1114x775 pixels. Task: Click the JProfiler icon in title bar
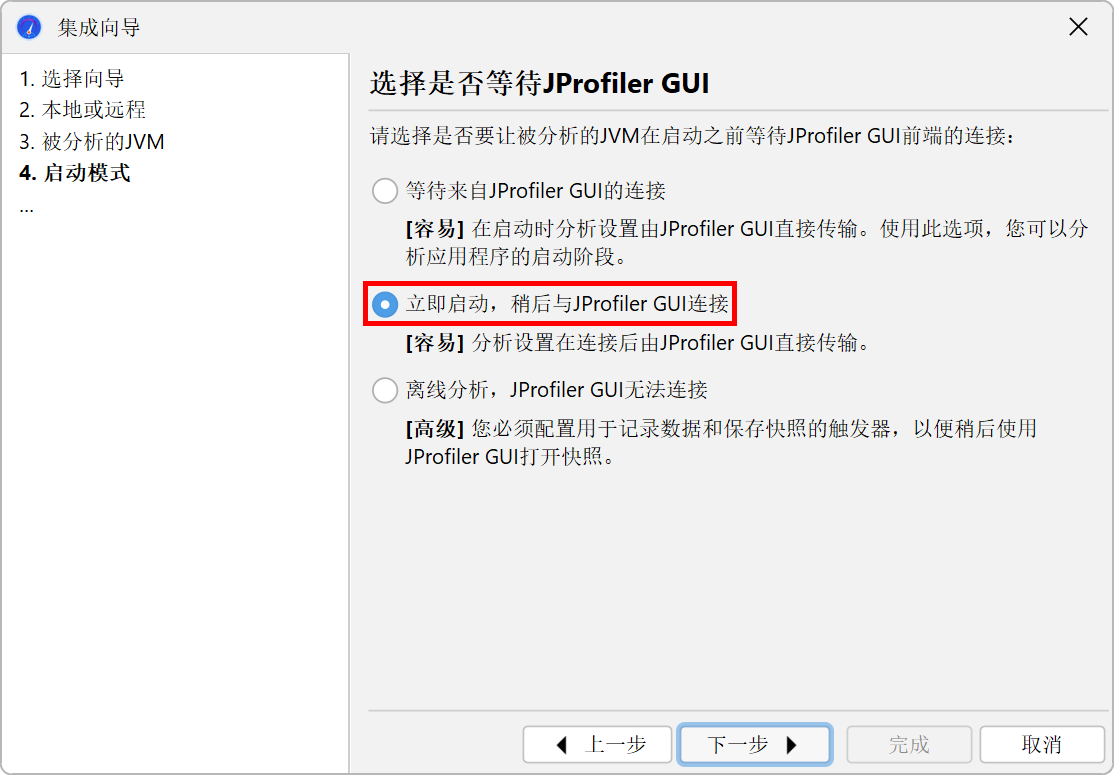[29, 28]
